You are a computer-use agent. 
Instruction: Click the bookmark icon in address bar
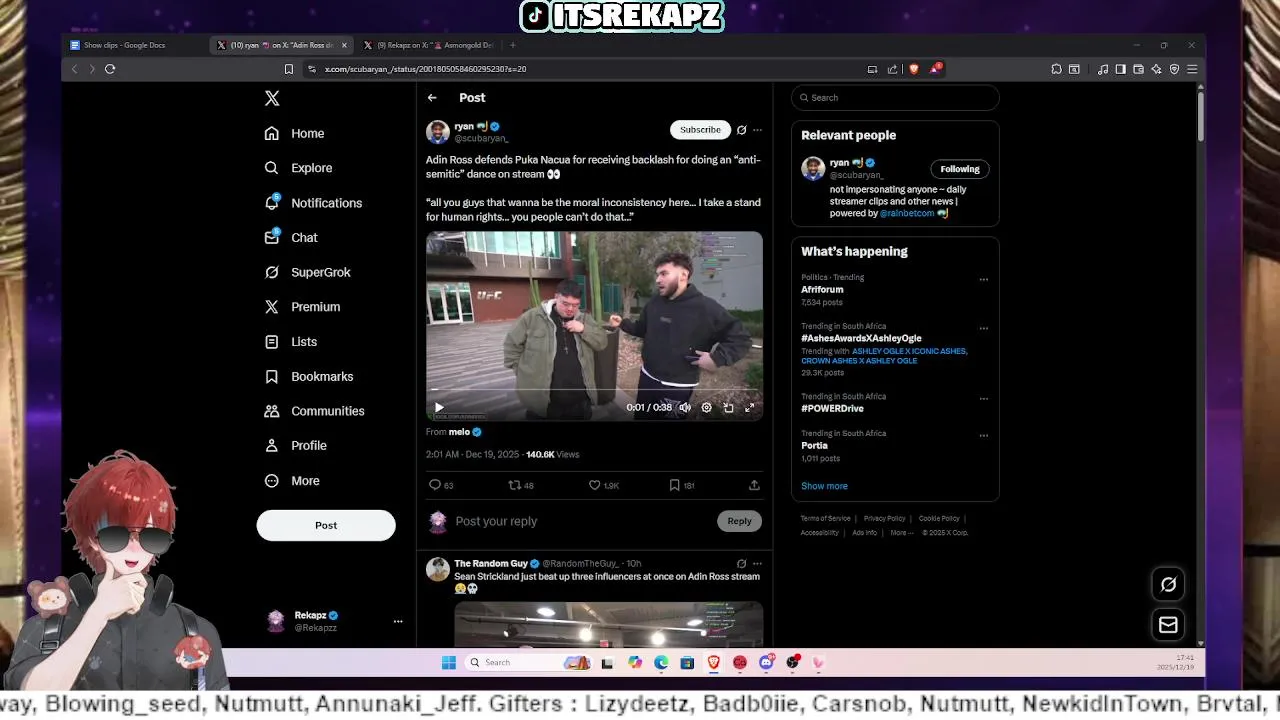pyautogui.click(x=289, y=69)
